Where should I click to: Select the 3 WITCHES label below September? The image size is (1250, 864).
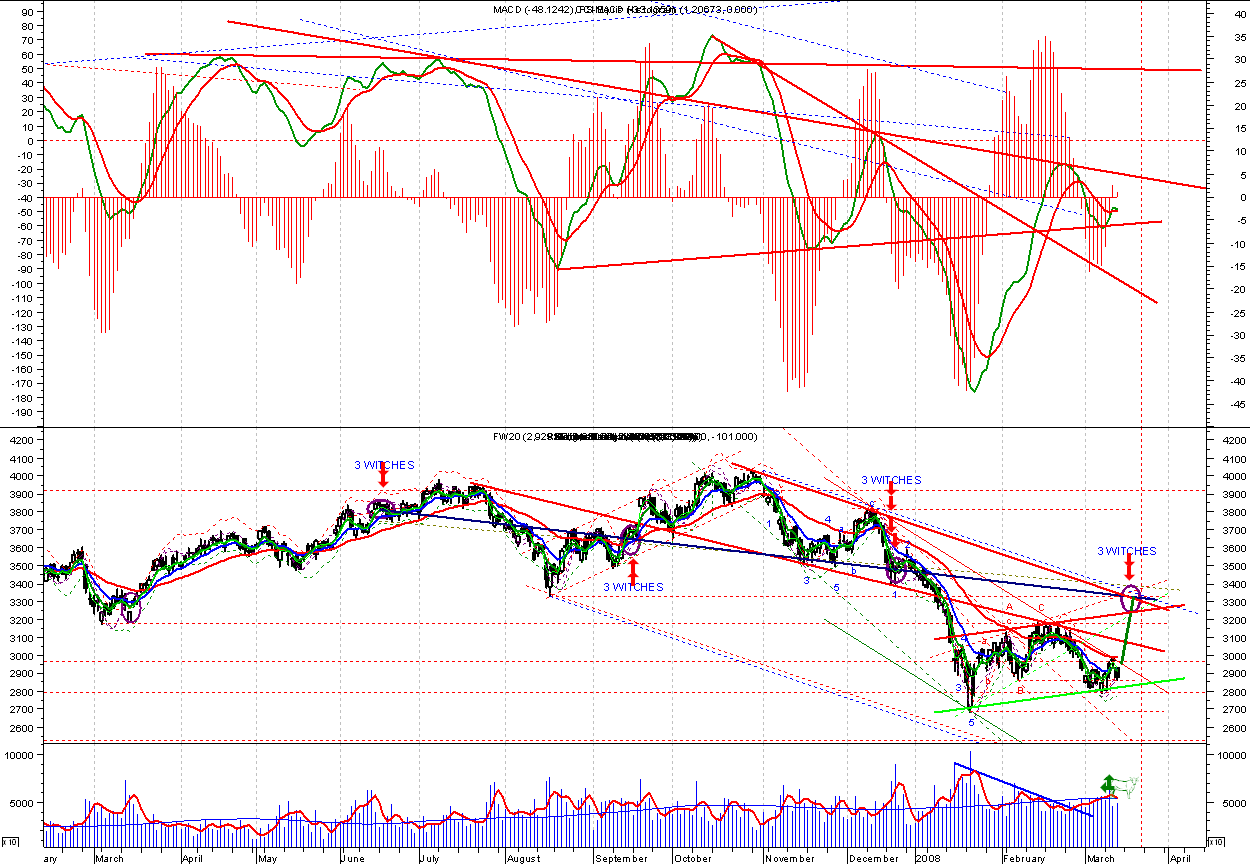click(x=633, y=587)
